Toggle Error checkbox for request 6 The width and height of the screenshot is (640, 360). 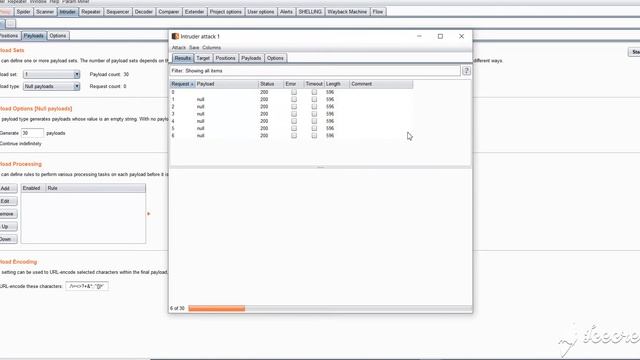click(x=294, y=136)
